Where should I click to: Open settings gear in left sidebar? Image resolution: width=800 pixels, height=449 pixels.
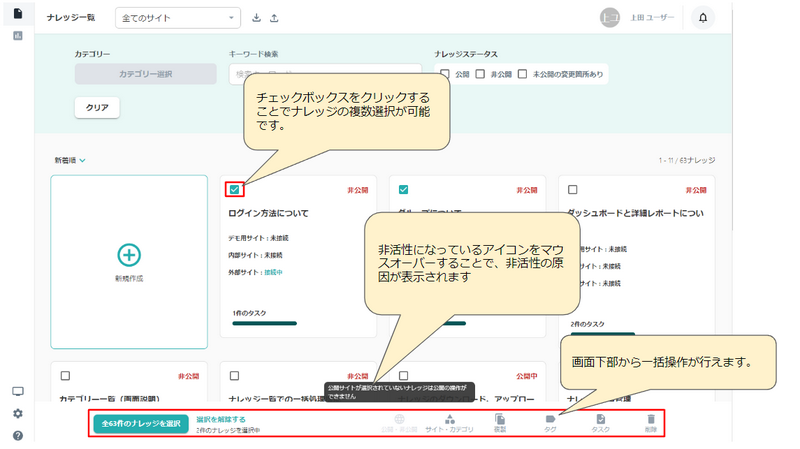tap(18, 413)
